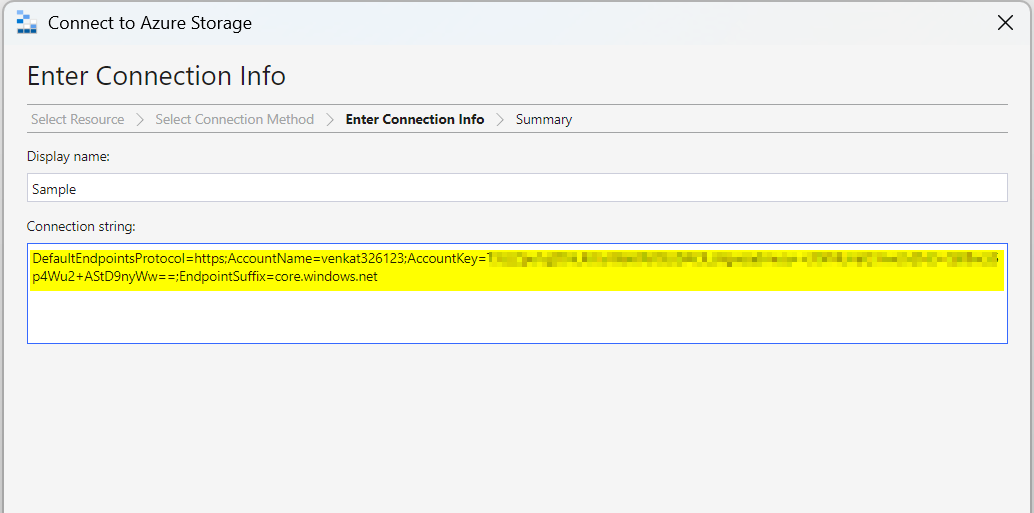Click the Azure Storage Explorer title icon

[x=26, y=22]
